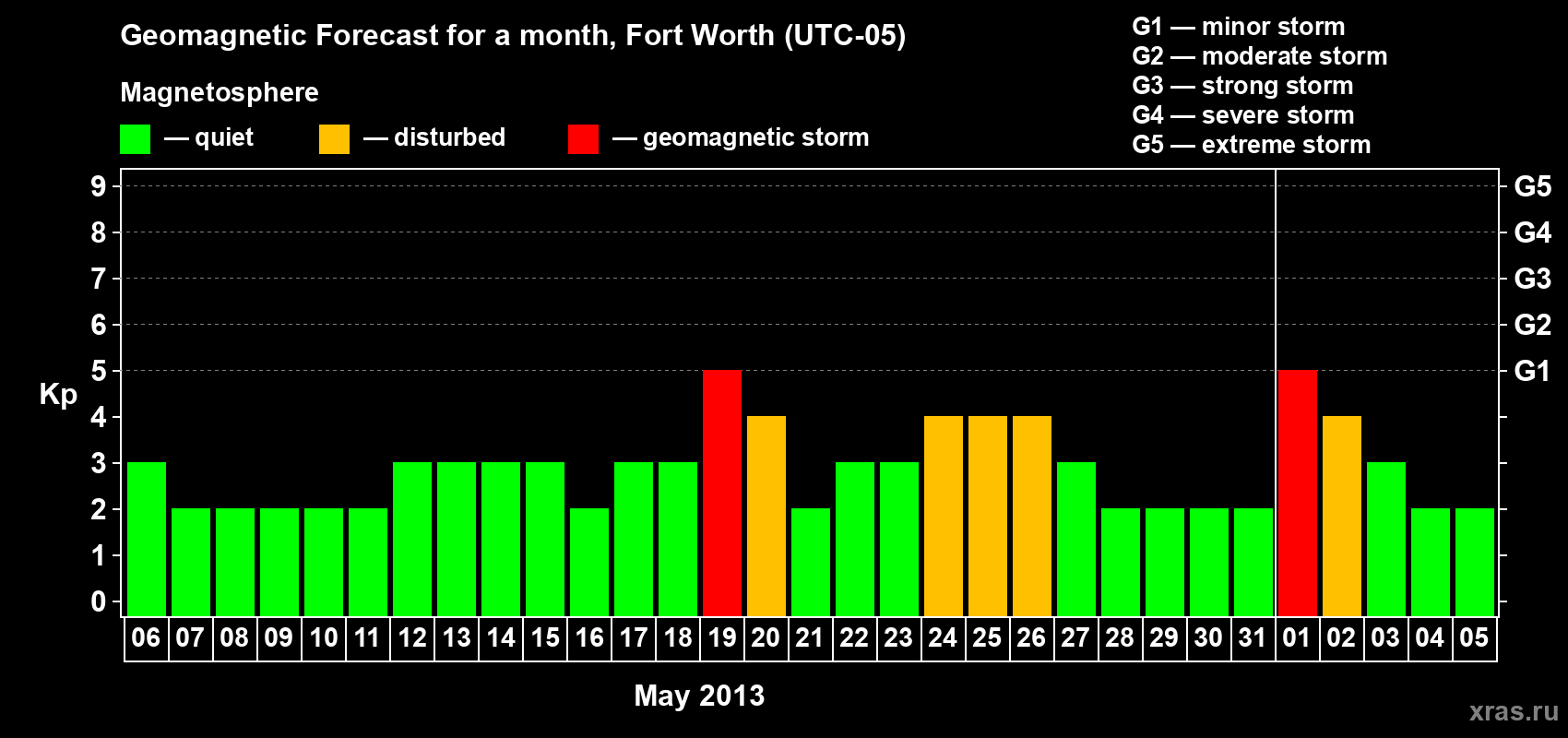Click the green bar above date 06
Screen dimensions: 1568x738
pos(147,539)
